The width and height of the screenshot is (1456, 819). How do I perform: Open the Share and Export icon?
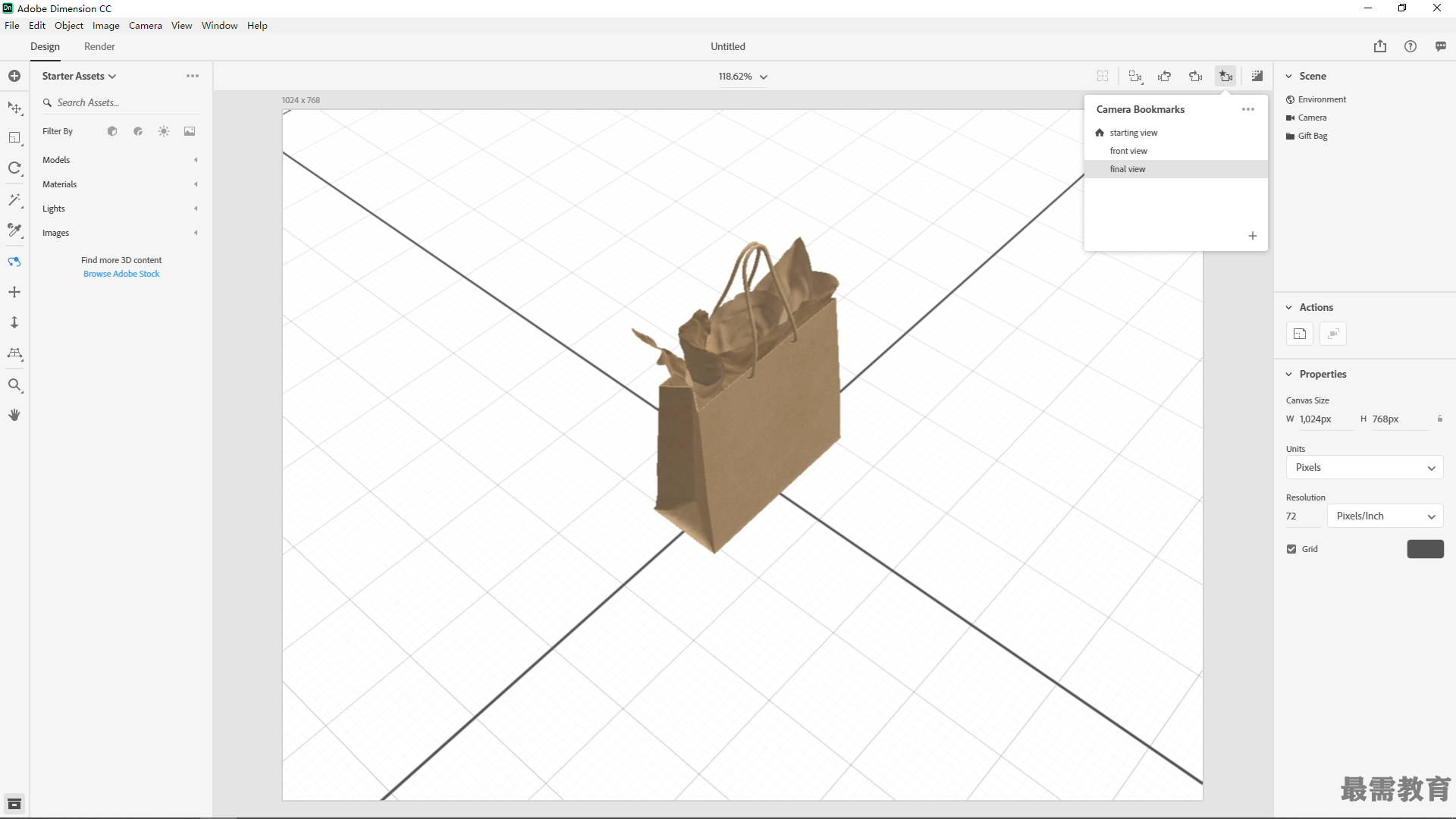click(1380, 46)
